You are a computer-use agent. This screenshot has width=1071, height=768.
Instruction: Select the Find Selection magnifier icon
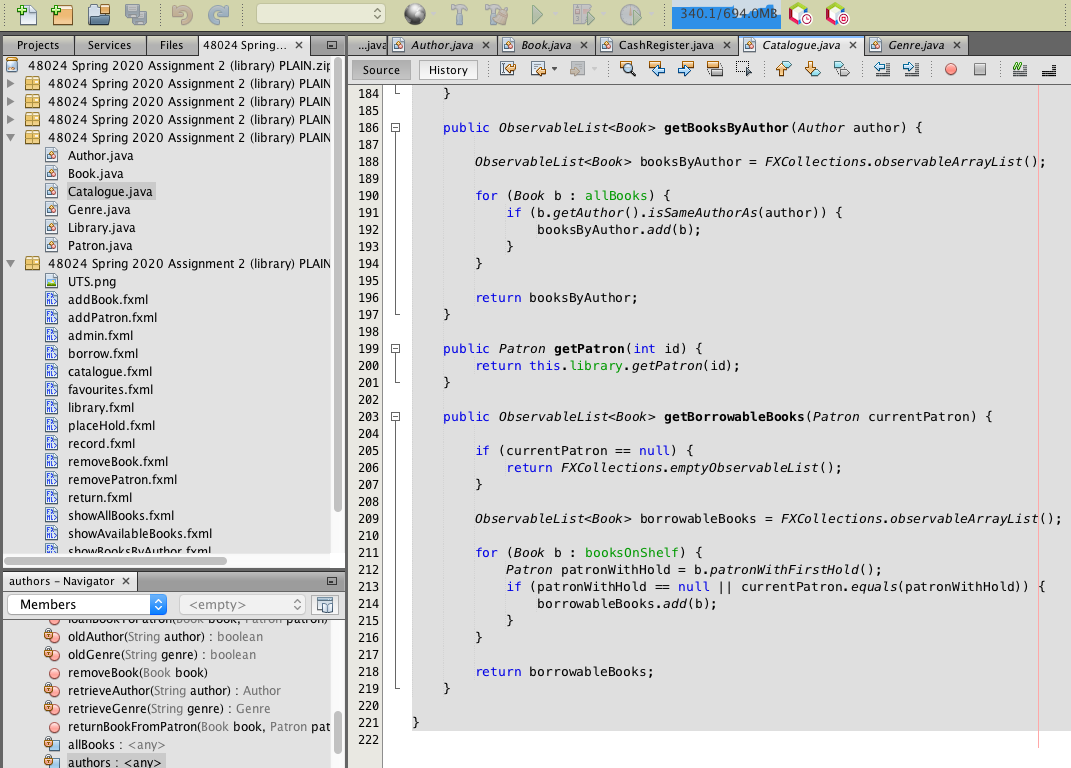point(628,69)
